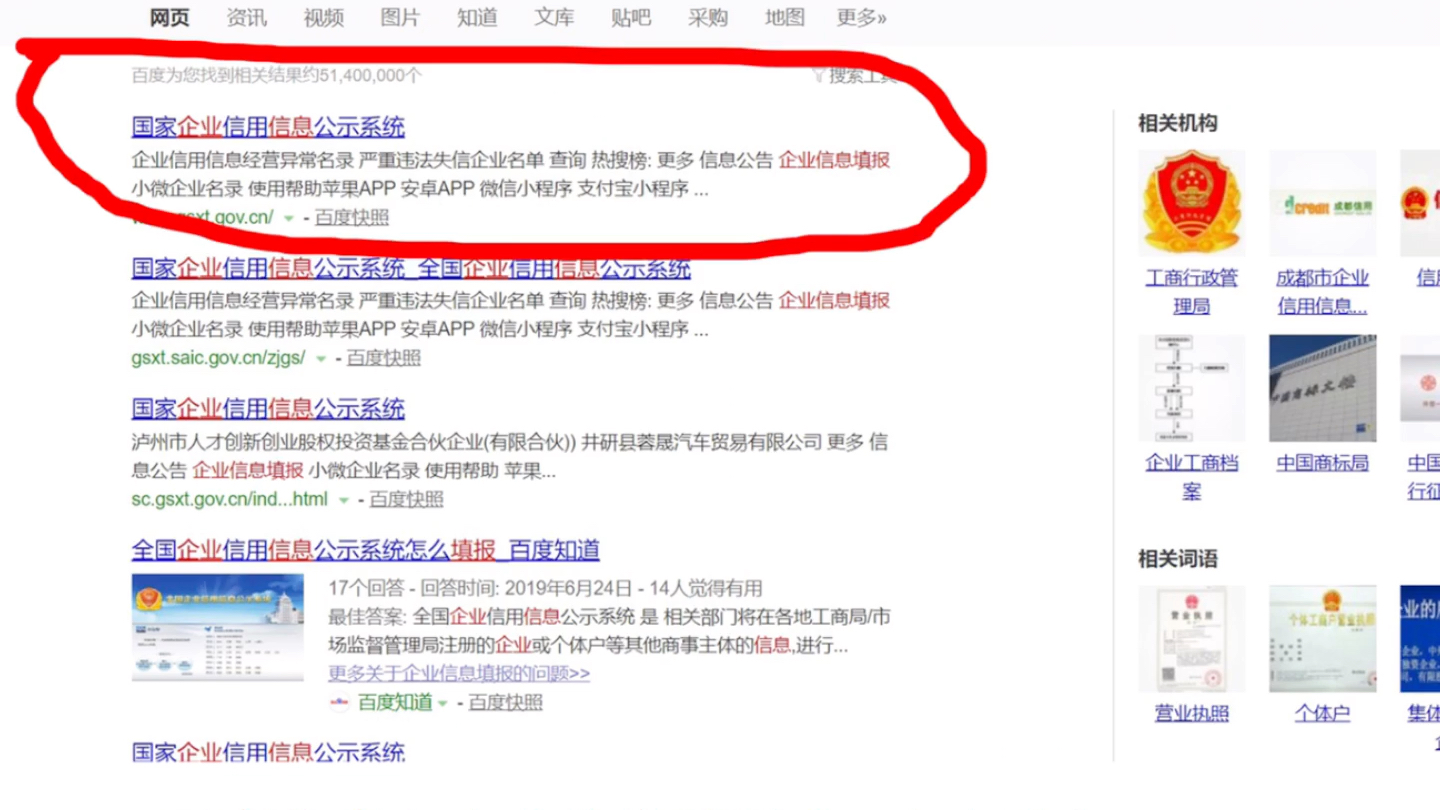Click the 工商行政管理局 emblem image

click(x=1192, y=203)
